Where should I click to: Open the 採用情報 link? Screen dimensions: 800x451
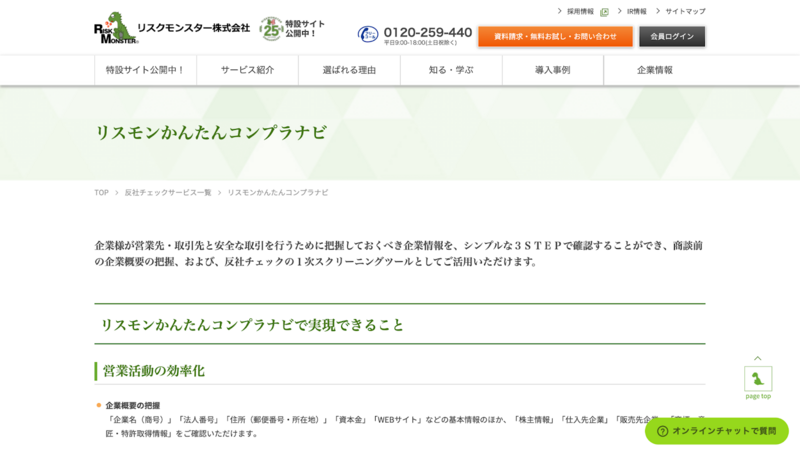click(580, 11)
